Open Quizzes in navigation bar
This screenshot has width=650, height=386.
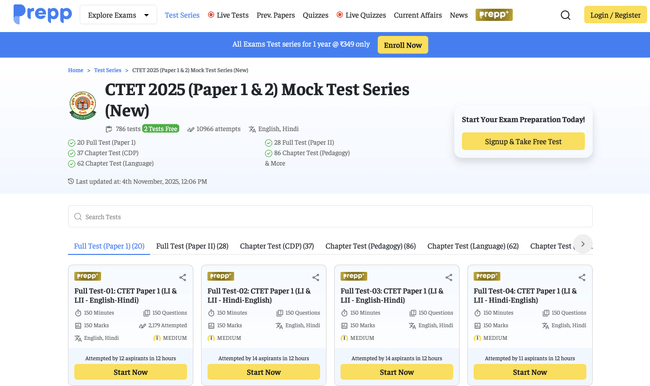point(315,15)
